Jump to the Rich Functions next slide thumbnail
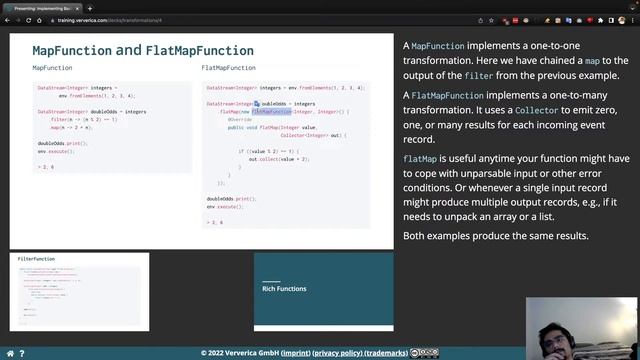This screenshot has height=360, width=640. [x=324, y=292]
